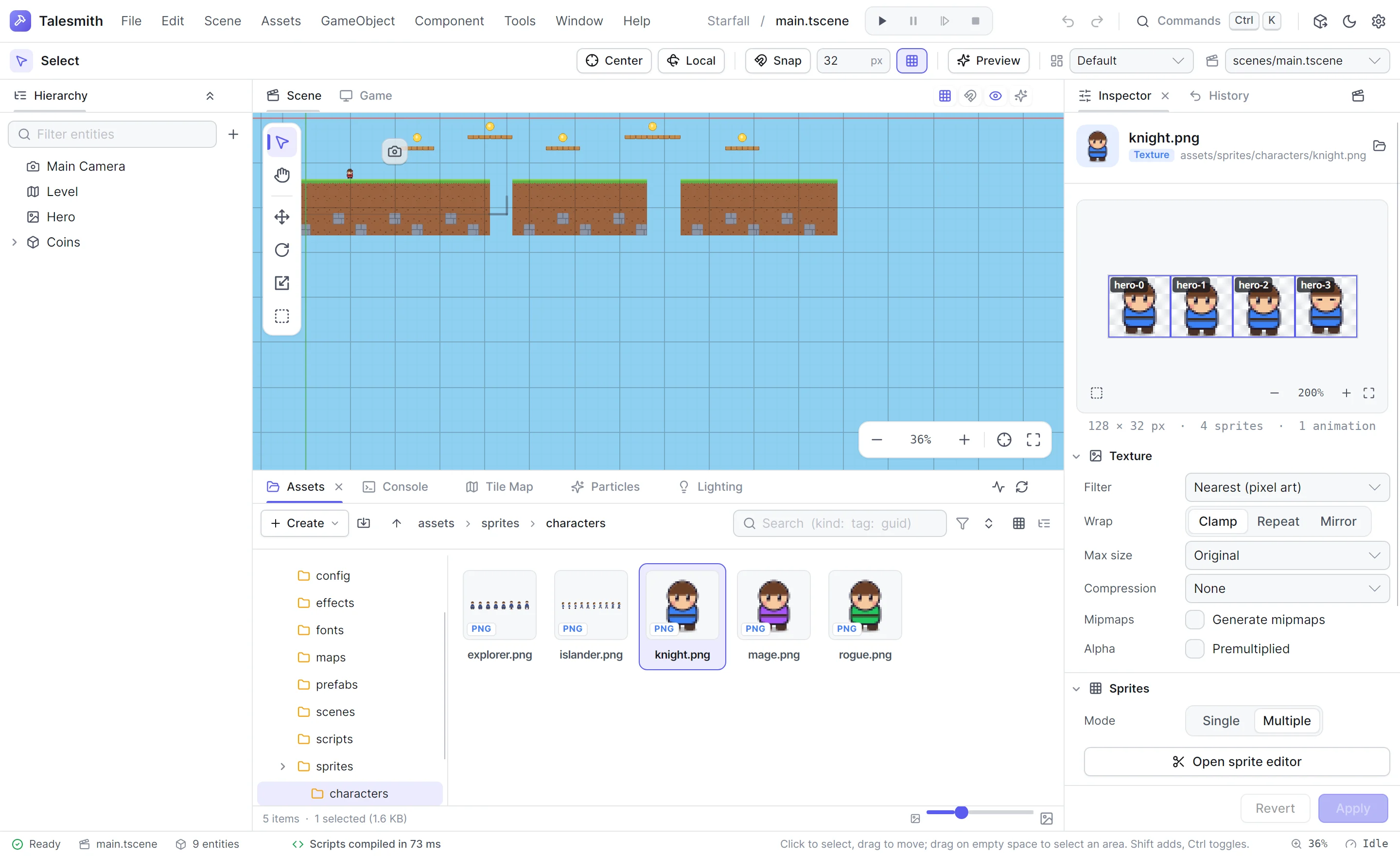Viewport: 1400px width, 856px height.
Task: Open the GameObject menu
Action: point(357,21)
